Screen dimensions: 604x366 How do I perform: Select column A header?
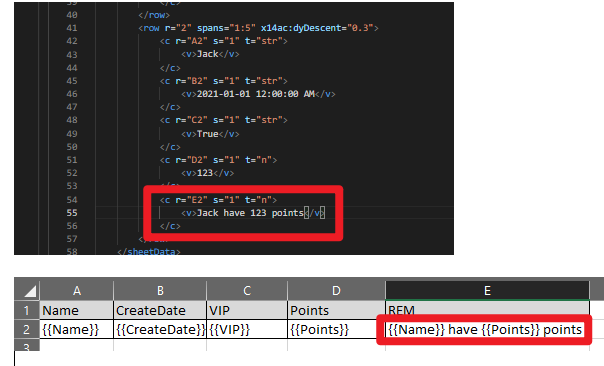click(x=77, y=291)
